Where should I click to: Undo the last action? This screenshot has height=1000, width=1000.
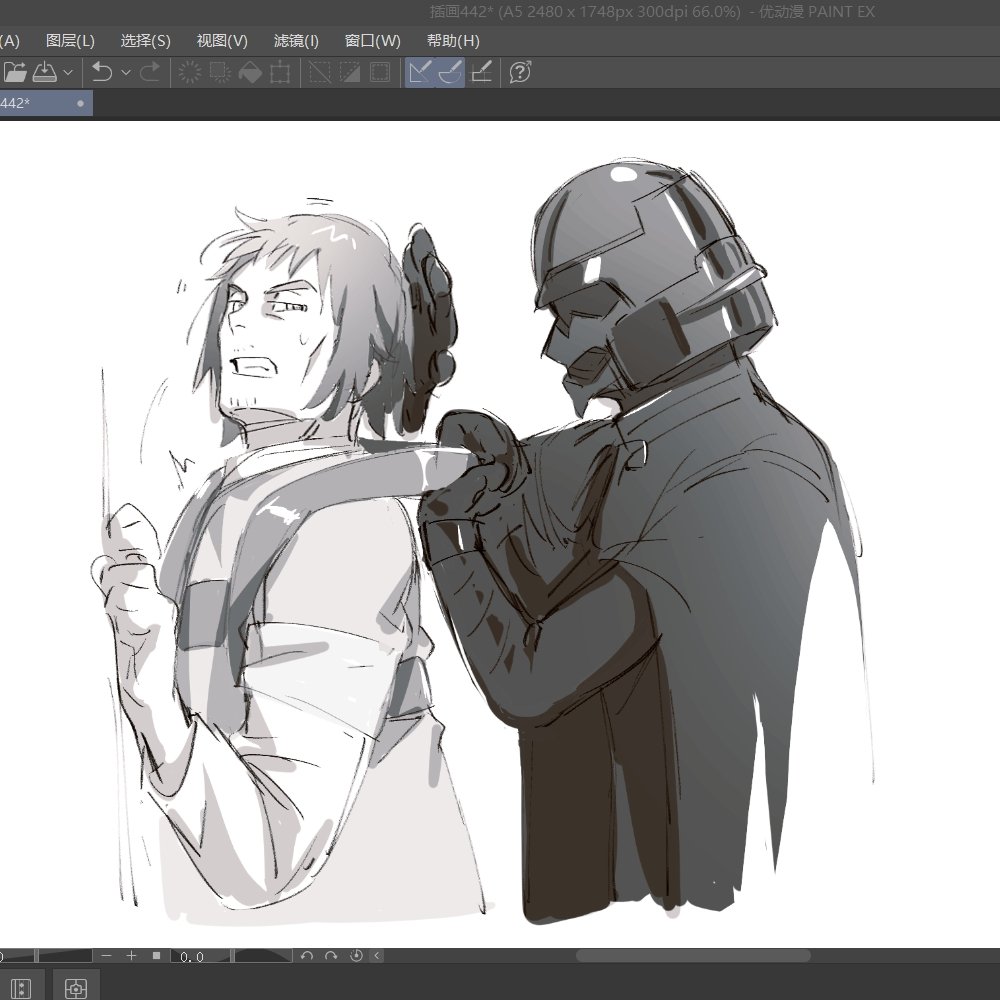102,72
